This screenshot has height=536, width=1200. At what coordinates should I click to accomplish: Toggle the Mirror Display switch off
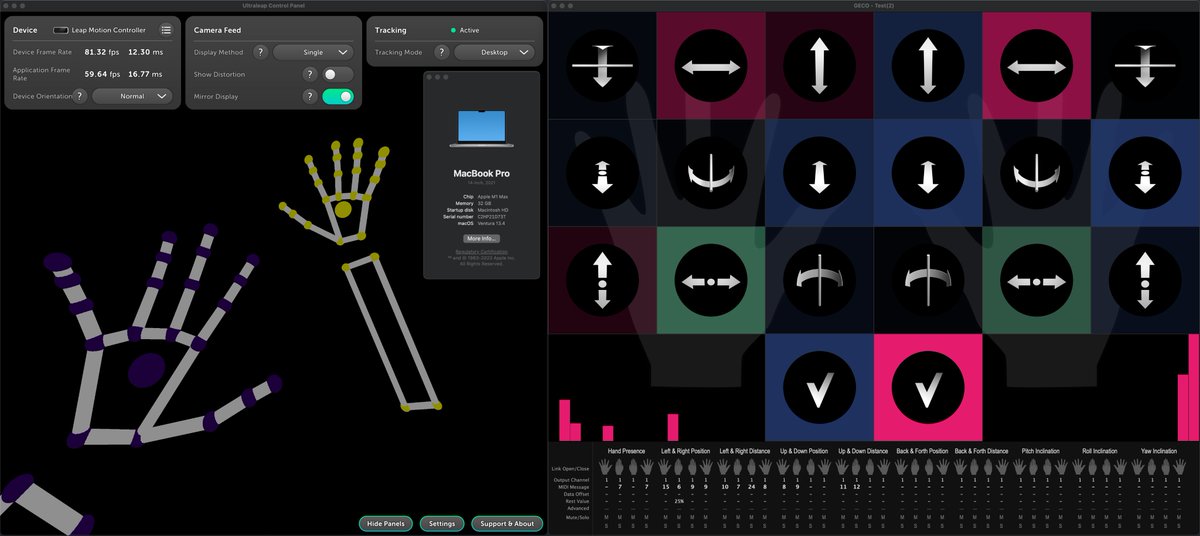point(338,96)
